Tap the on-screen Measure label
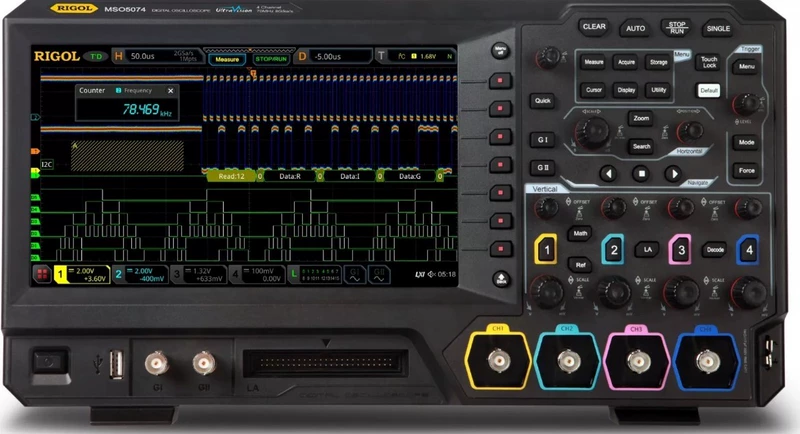Screen dimensions: 800x434 [227, 59]
